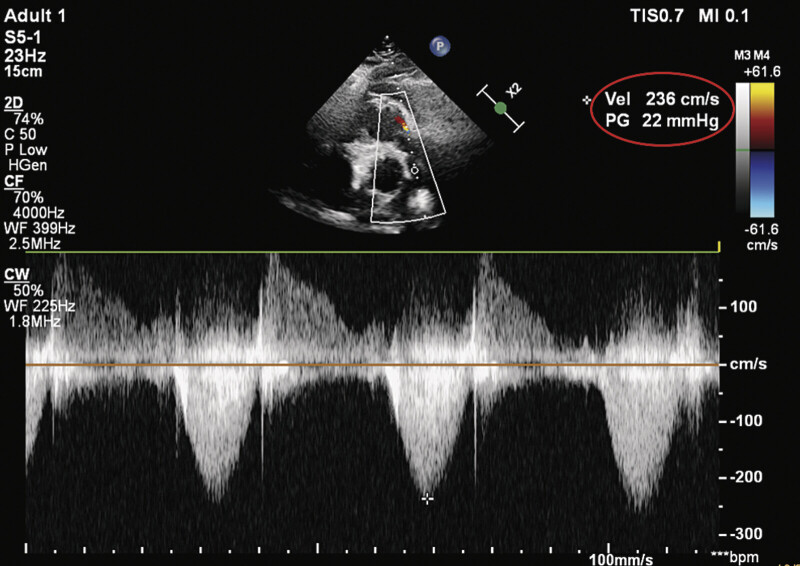This screenshot has height=566, width=800.
Task: Click the blue P probe orientation marker
Action: click(440, 46)
